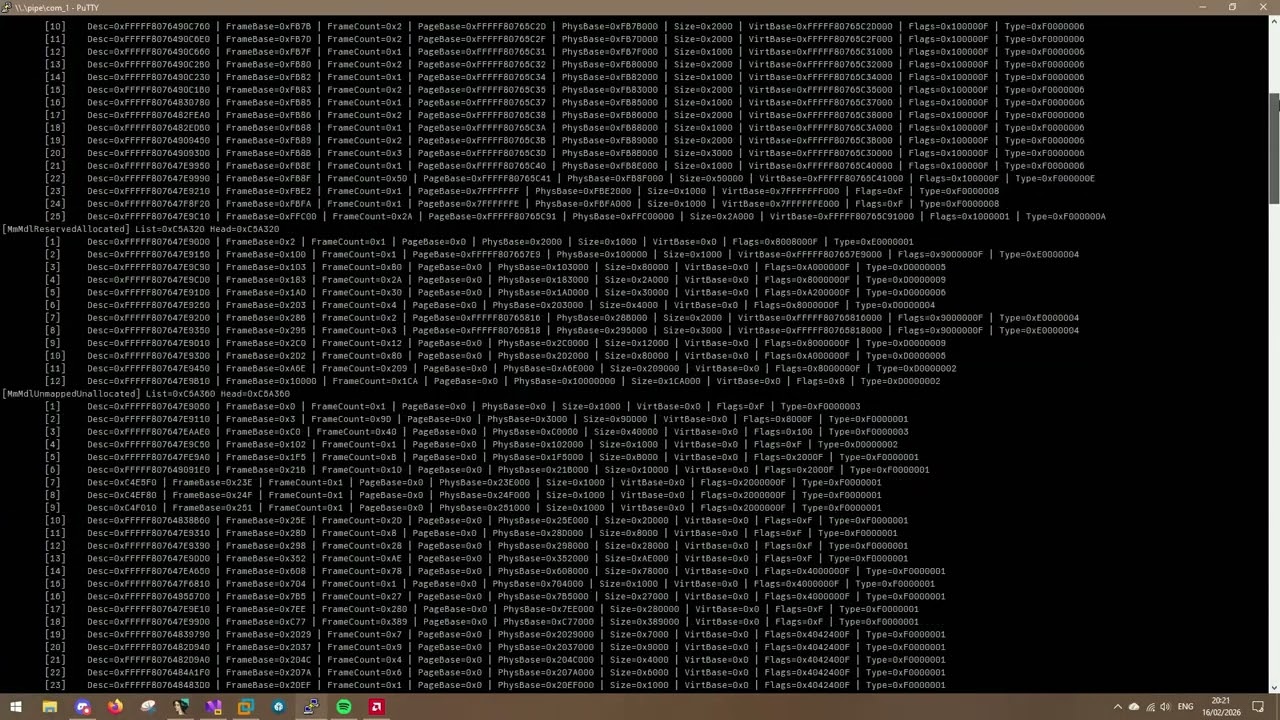The width and height of the screenshot is (1280, 720).
Task: Maximize or restore the PuTTY window
Action: click(1232, 7)
